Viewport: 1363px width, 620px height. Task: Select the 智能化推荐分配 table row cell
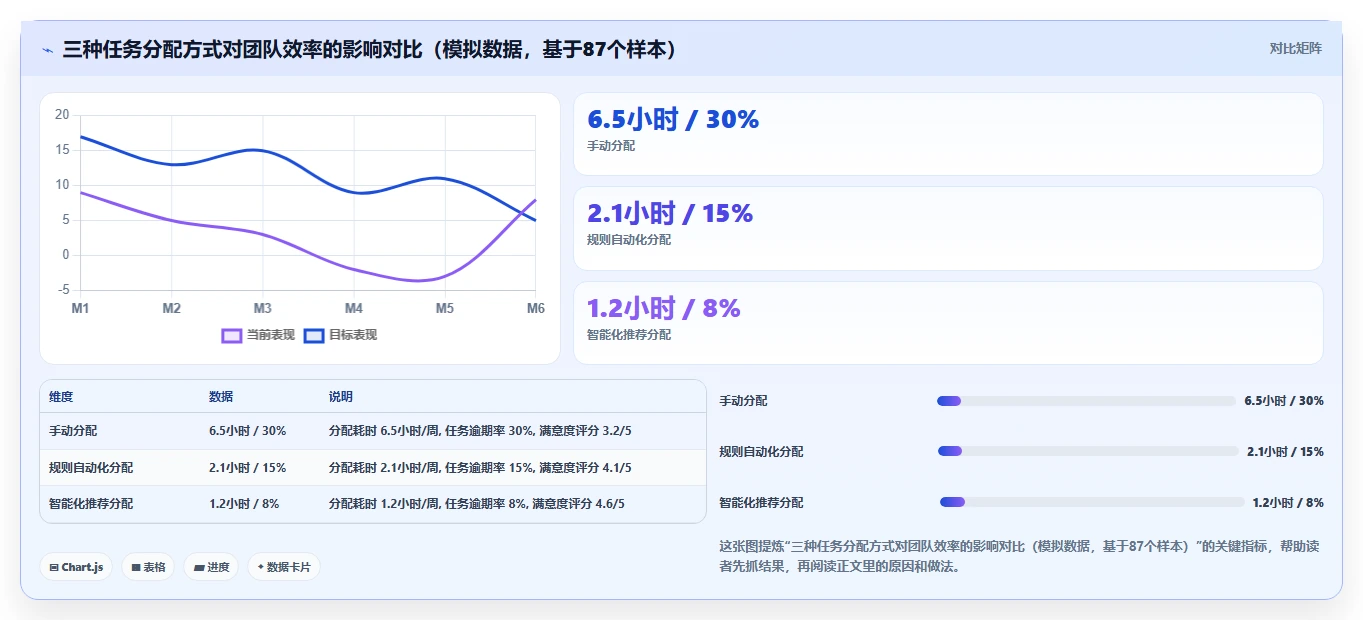[91, 503]
